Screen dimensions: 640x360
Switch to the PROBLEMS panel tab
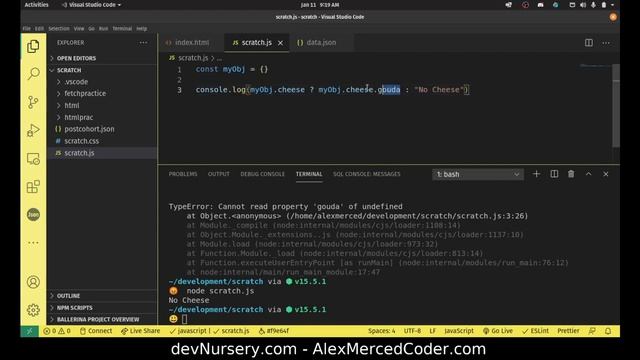click(x=183, y=174)
